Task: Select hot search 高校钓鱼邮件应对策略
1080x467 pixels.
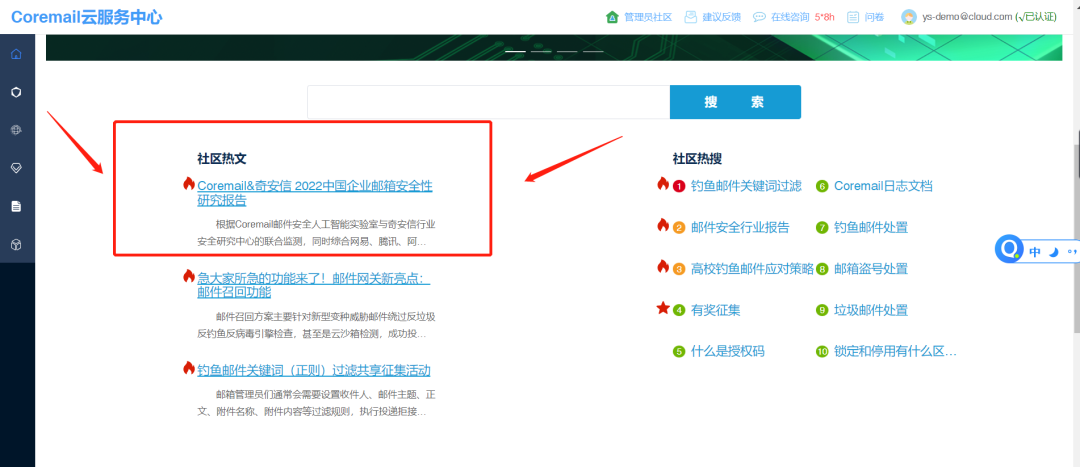Action: tap(752, 269)
